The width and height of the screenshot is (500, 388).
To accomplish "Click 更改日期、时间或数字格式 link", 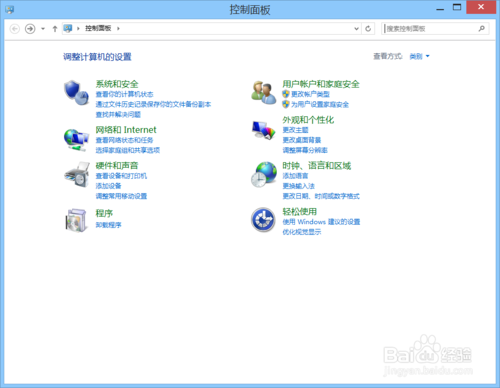I will [x=321, y=196].
